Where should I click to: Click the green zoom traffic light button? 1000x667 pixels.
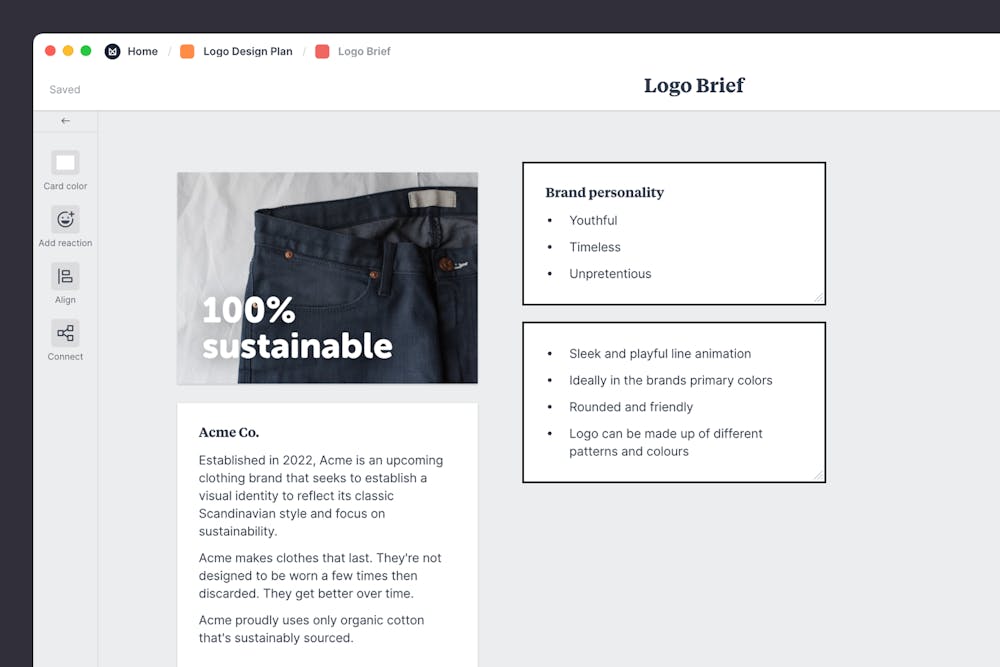click(x=85, y=51)
